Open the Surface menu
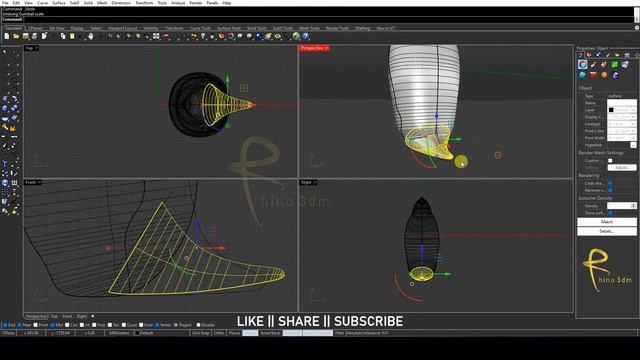This screenshot has width=640, height=360. pos(59,3)
